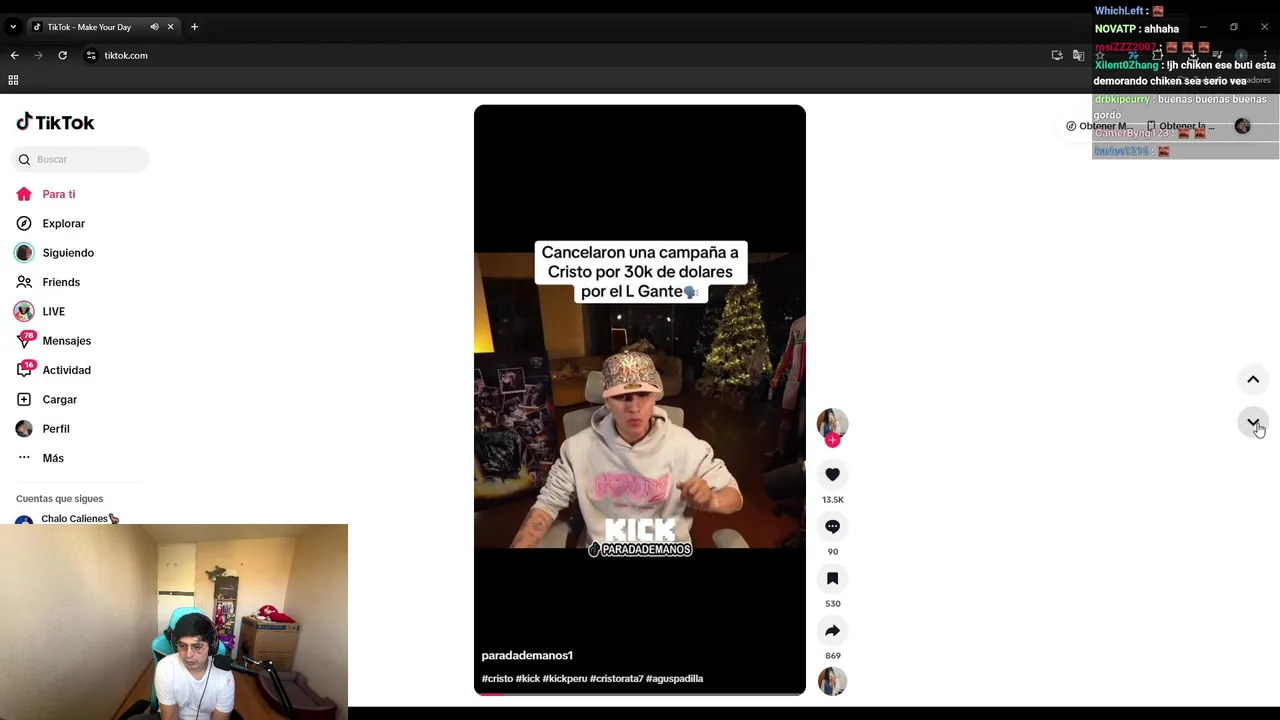The image size is (1280, 720).
Task: Open the #kickperu hashtag
Action: click(x=565, y=679)
